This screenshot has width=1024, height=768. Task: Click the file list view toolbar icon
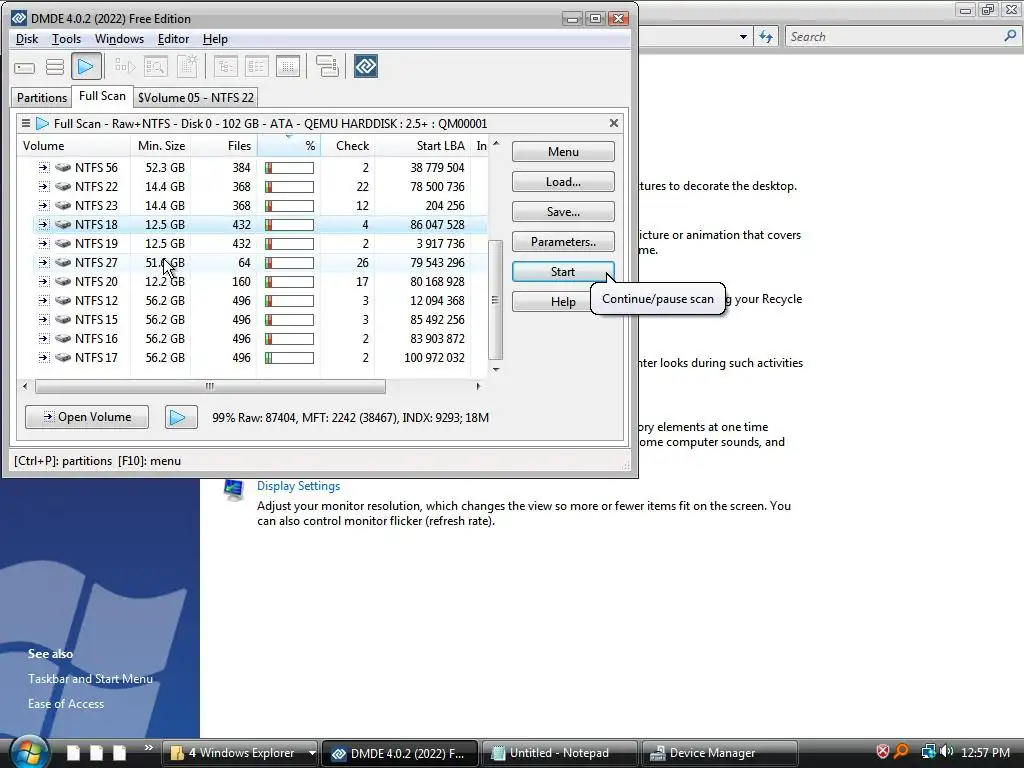point(257,66)
